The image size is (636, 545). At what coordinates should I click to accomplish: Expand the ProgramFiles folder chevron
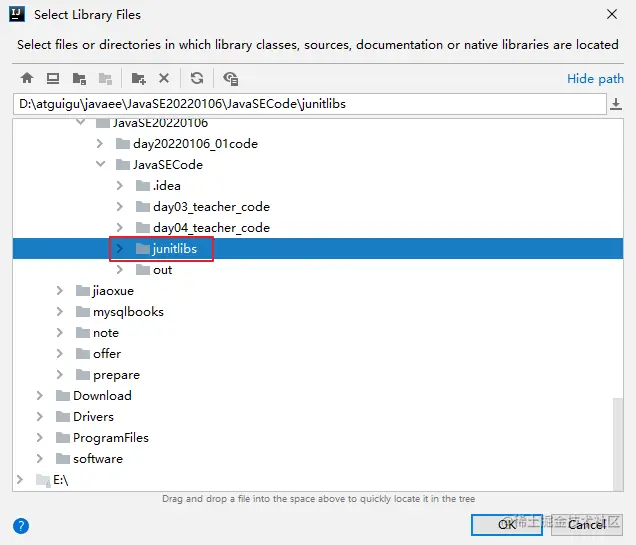pos(40,438)
